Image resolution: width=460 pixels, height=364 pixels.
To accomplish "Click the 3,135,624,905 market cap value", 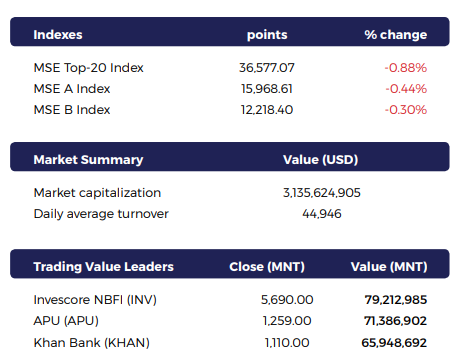I will click(322, 193).
